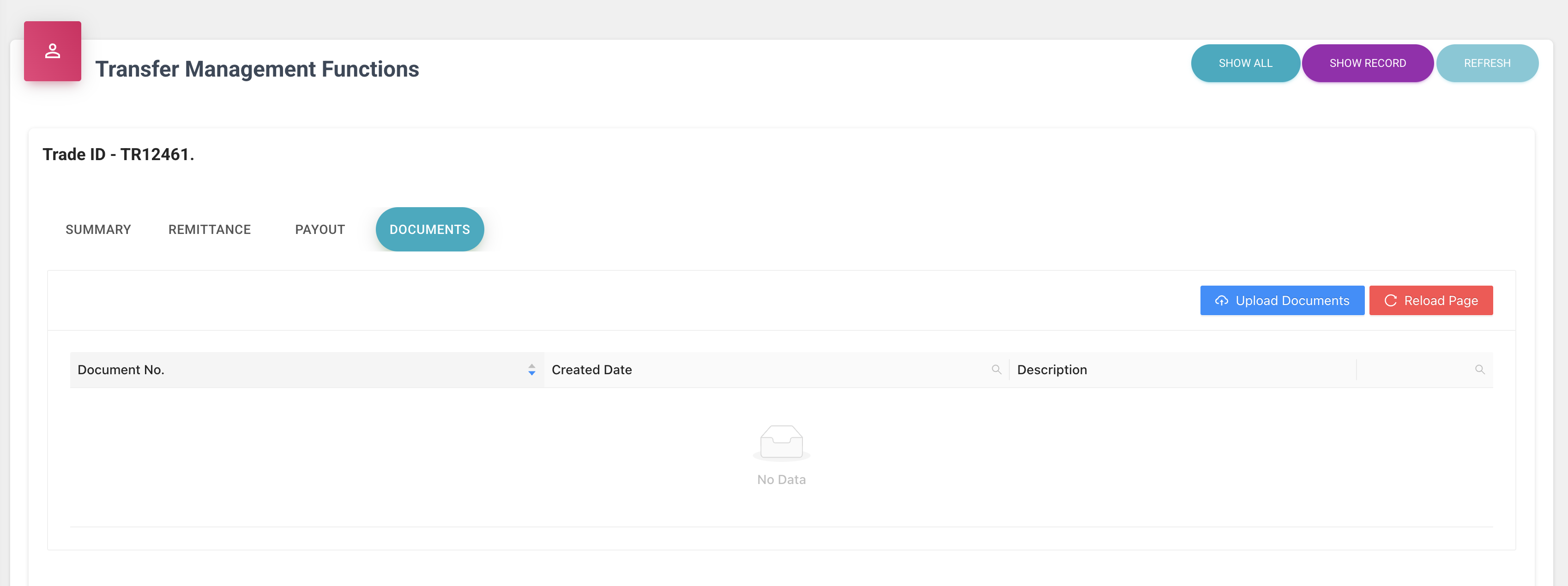Sort ascending via Document No. up arrow
1568x586 pixels.
531,366
